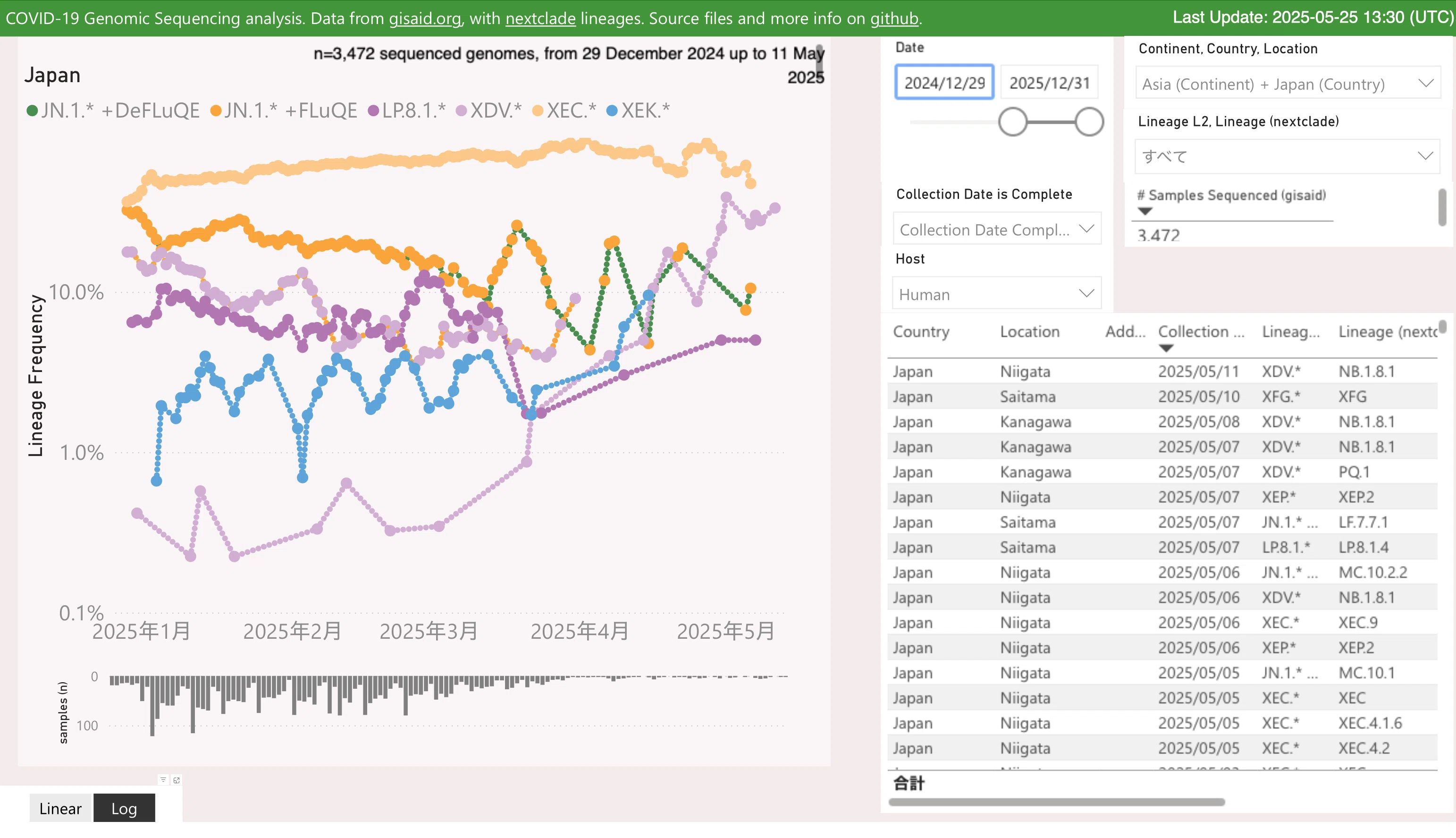This screenshot has height=838, width=1456.
Task: Open the gisaid.org link
Action: (425, 18)
